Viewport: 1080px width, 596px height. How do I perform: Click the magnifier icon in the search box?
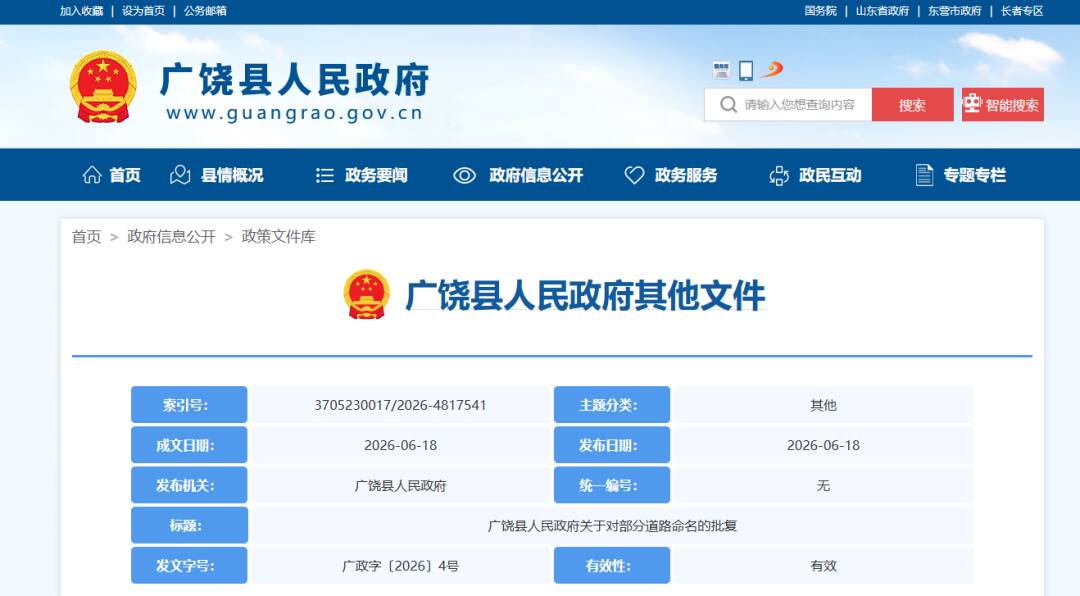click(x=728, y=105)
